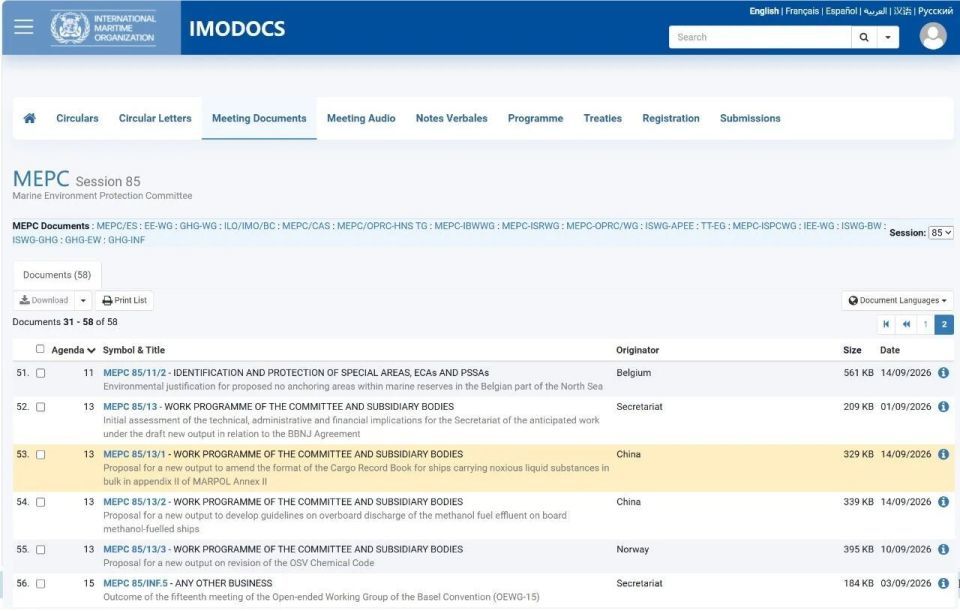This screenshot has height=611, width=960.
Task: Open the hamburger menu icon
Action: [x=23, y=27]
